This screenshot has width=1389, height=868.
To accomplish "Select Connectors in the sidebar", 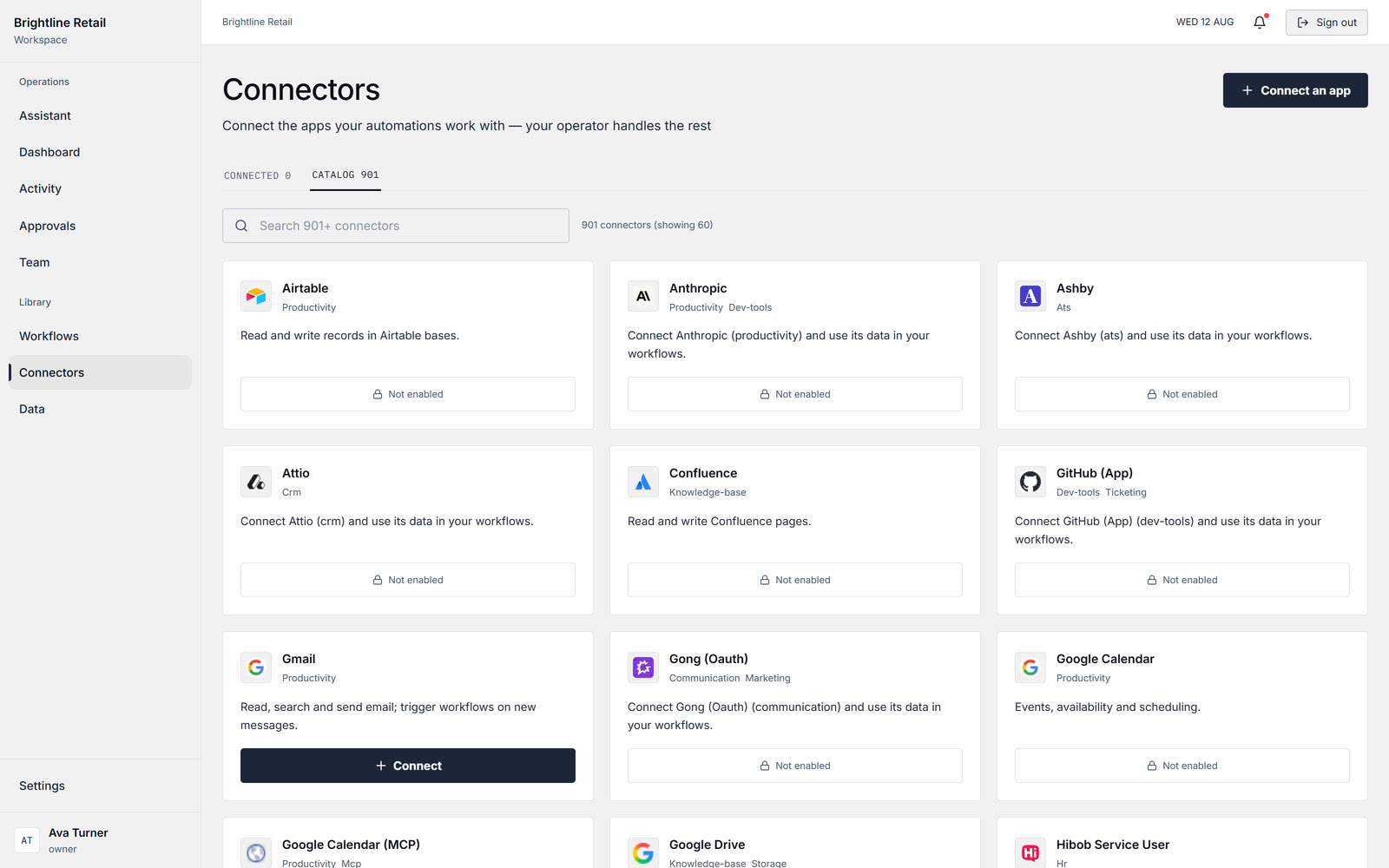I will [100, 372].
